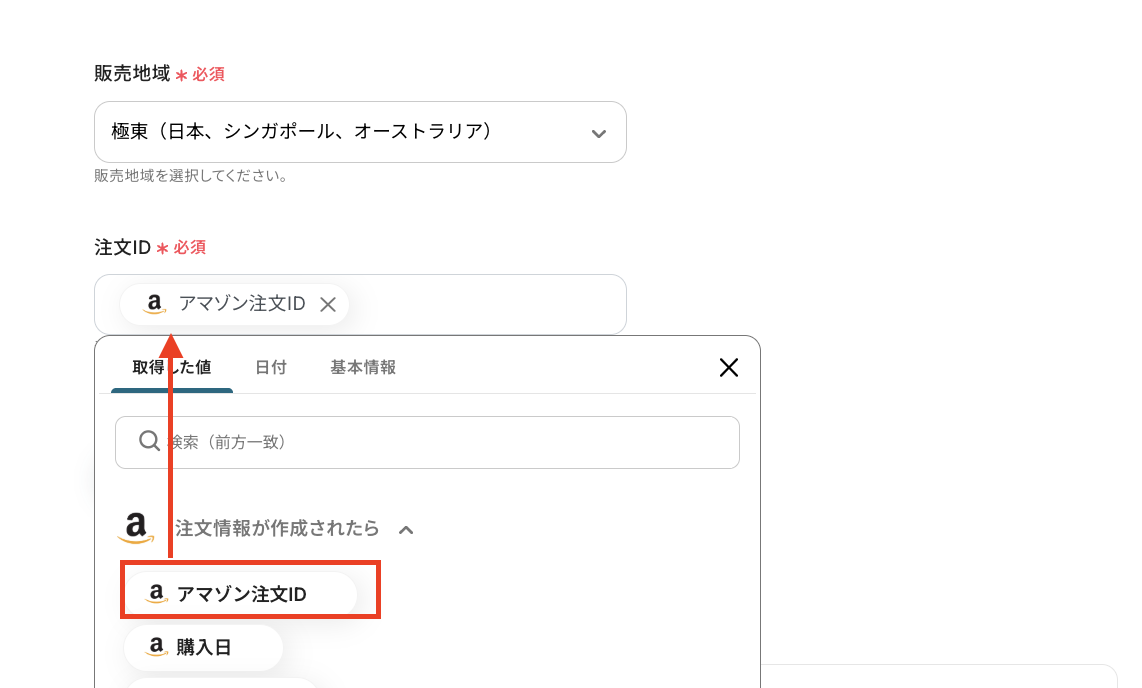Select the 基本情報 tab
This screenshot has width=1142, height=688.
pos(363,367)
